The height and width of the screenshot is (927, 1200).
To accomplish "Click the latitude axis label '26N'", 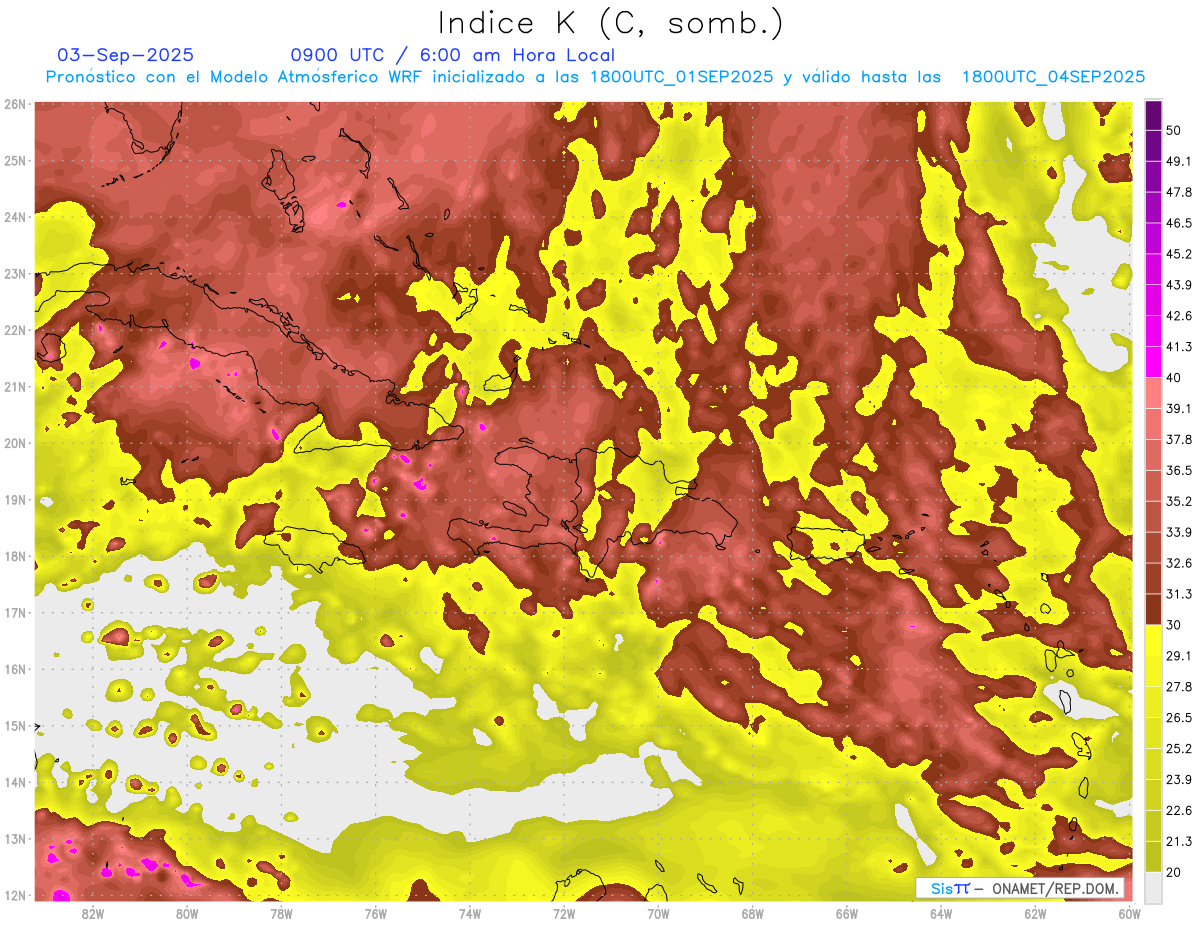I will coord(15,104).
